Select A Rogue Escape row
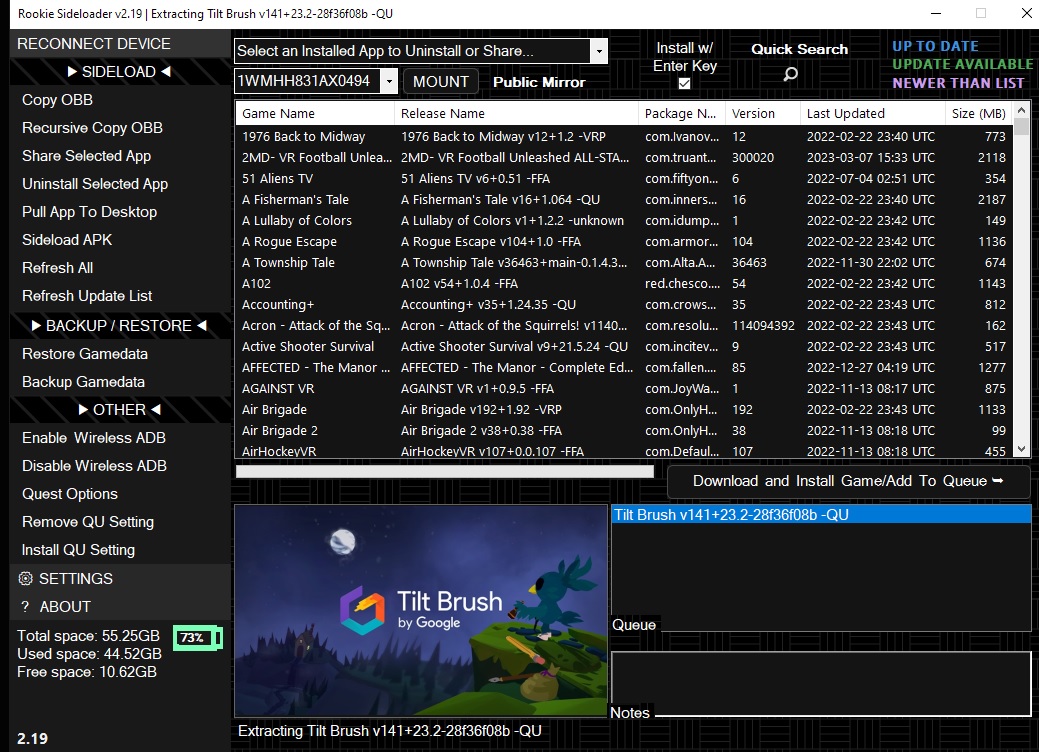Viewport: 1039px width, 752px height. pos(624,242)
